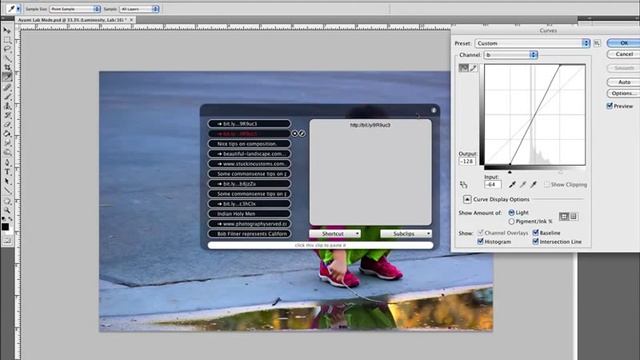The height and width of the screenshot is (360, 640).
Task: Select the Path Selection tool
Action: [7, 181]
